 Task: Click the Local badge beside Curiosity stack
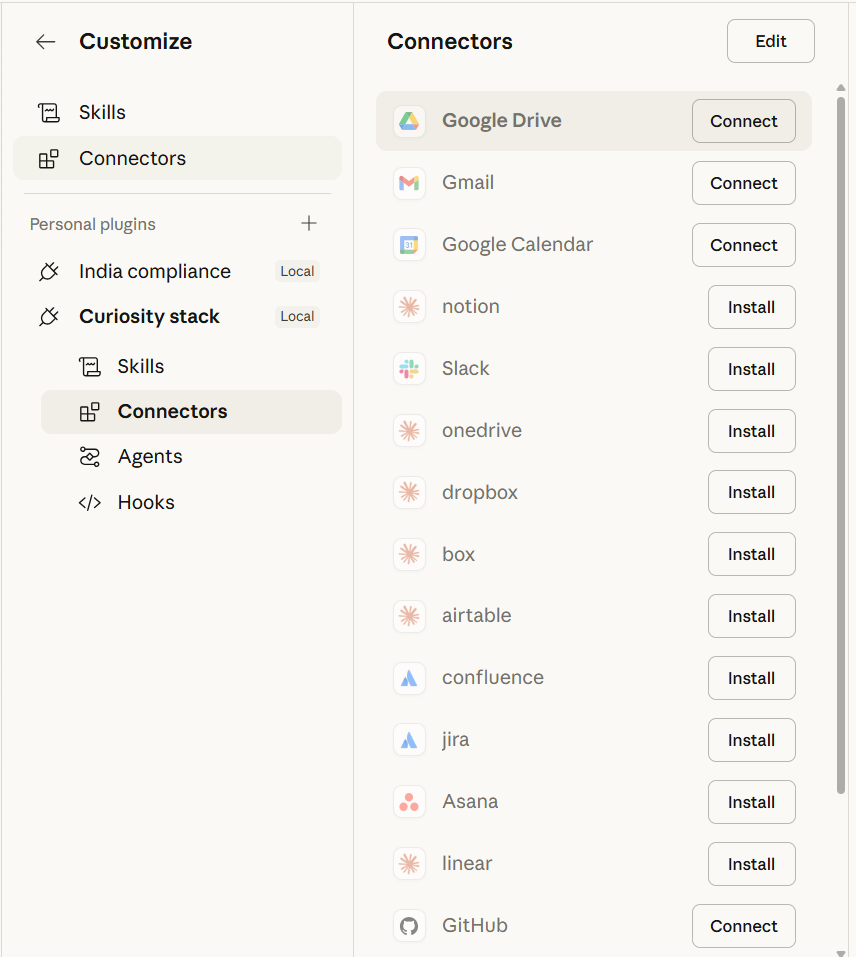(x=297, y=317)
